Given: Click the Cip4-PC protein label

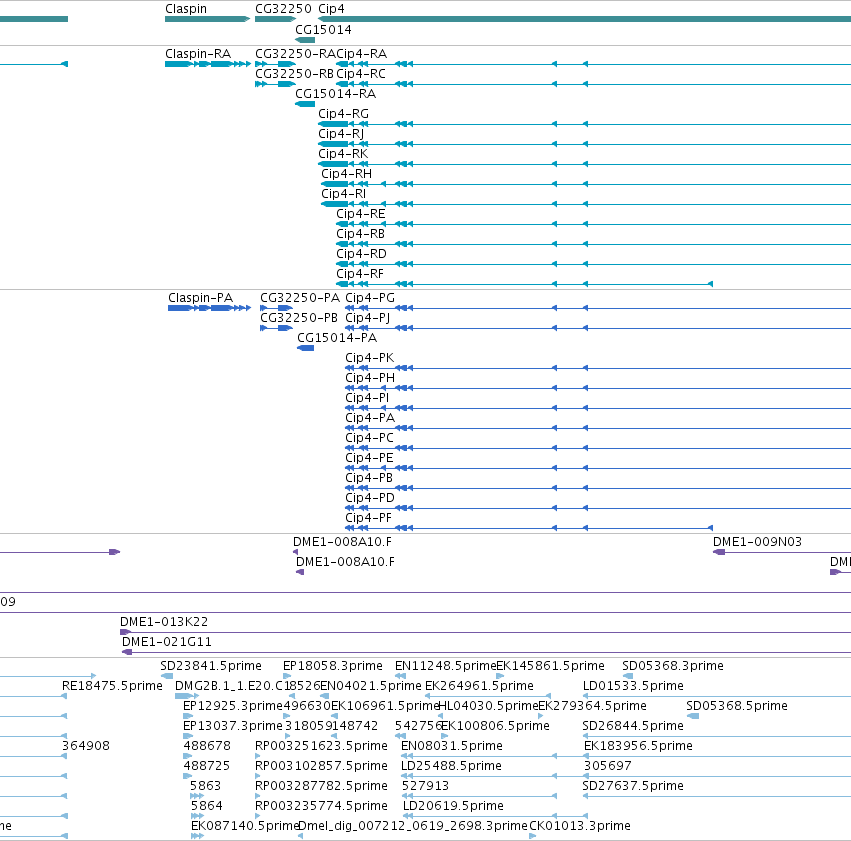Looking at the screenshot, I should pos(369,438).
